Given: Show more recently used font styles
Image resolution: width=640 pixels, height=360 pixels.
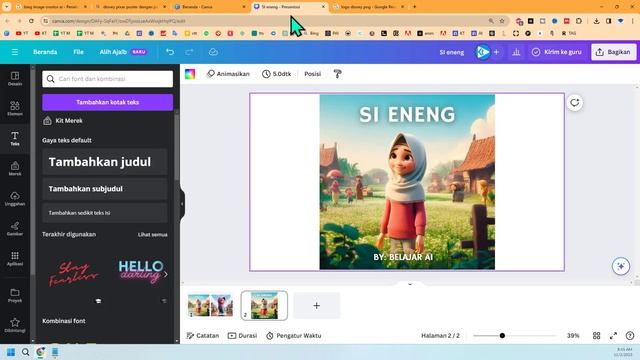Looking at the screenshot, I should [165, 274].
